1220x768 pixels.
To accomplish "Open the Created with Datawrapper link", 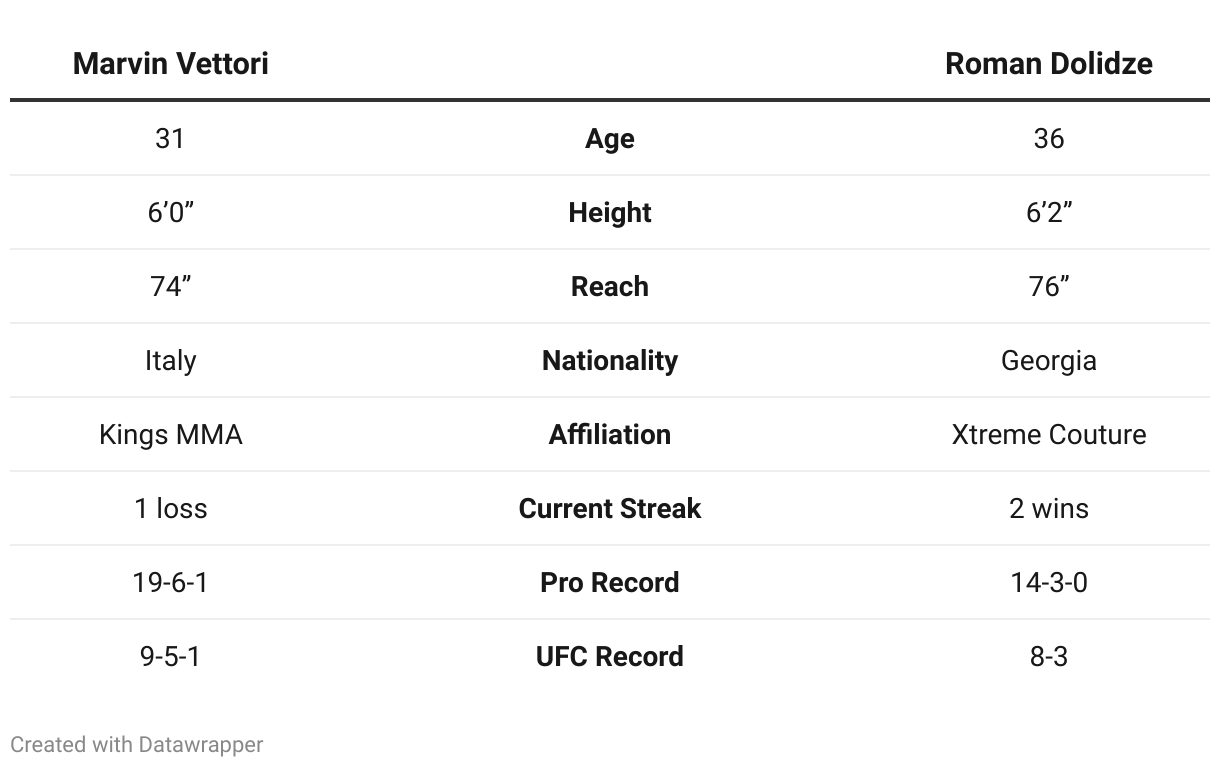I will click(x=137, y=745).
